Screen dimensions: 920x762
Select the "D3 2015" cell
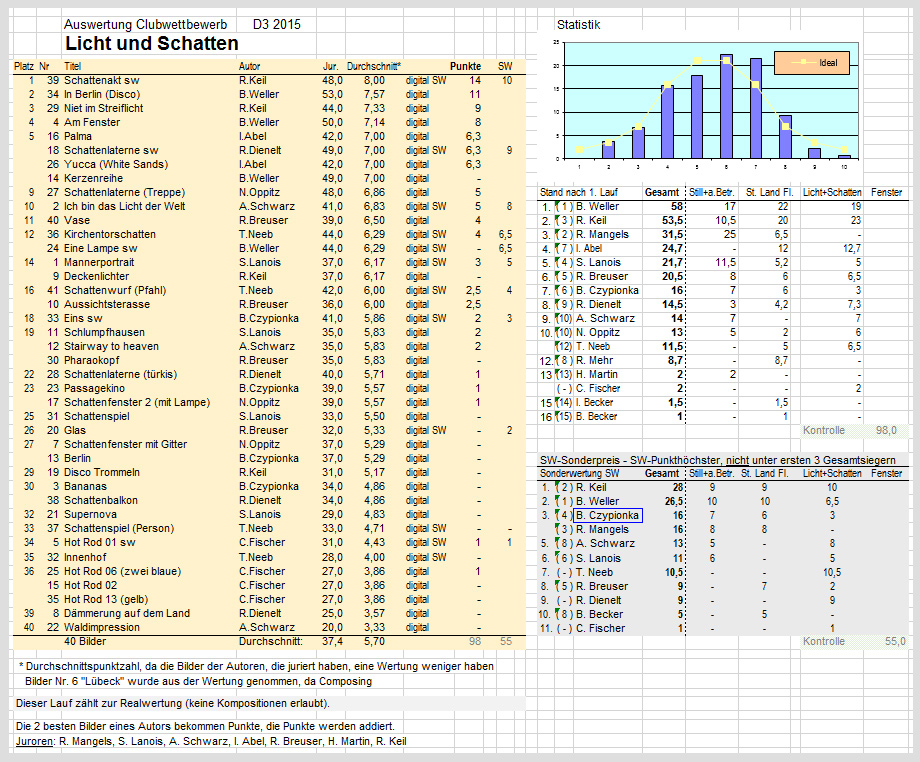tap(276, 25)
